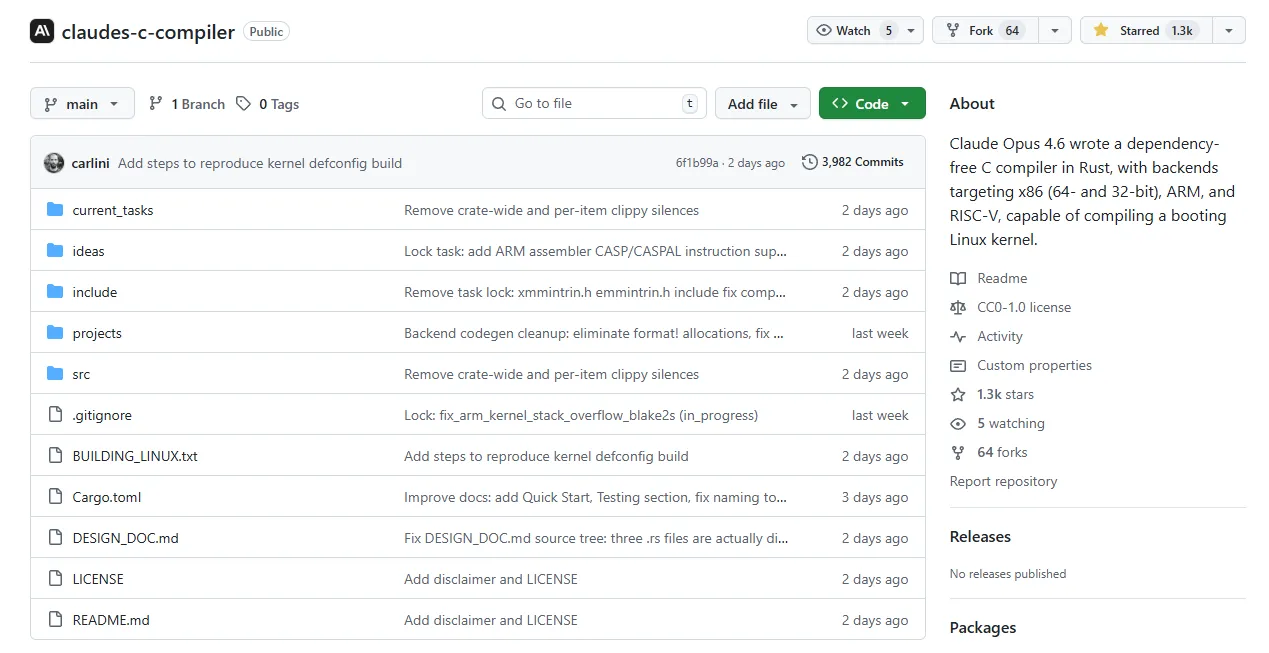This screenshot has height=653, width=1269.
Task: Click the branch icon beside 1 Branch
Action: click(x=155, y=104)
